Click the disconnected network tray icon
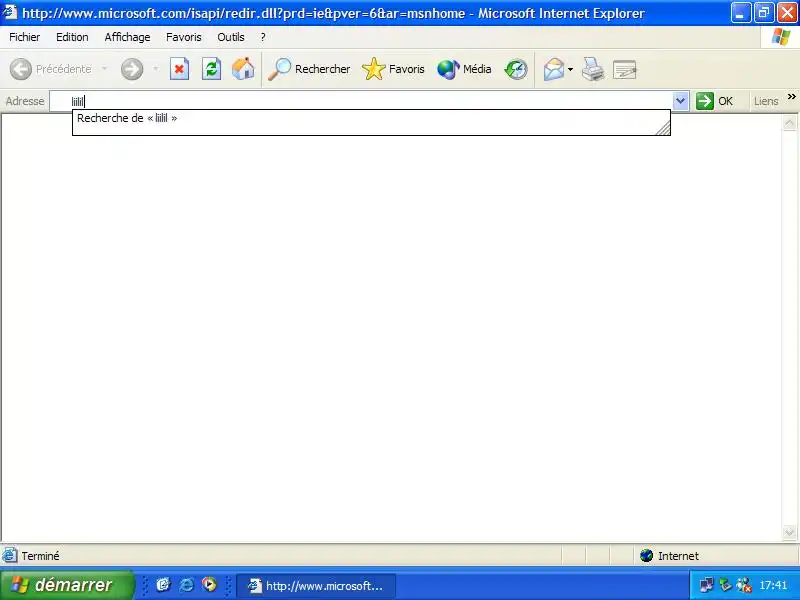Screen dimensions: 800x600 pyautogui.click(x=744, y=585)
